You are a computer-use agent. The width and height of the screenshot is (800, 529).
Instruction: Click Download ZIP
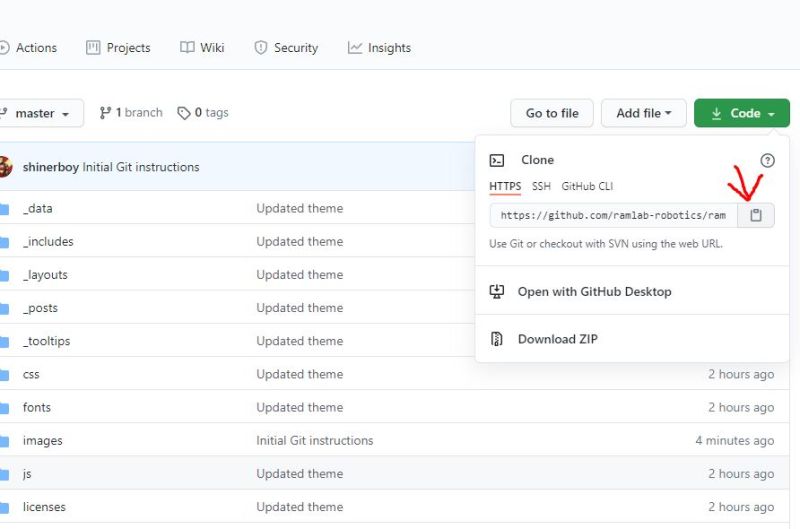coord(558,339)
